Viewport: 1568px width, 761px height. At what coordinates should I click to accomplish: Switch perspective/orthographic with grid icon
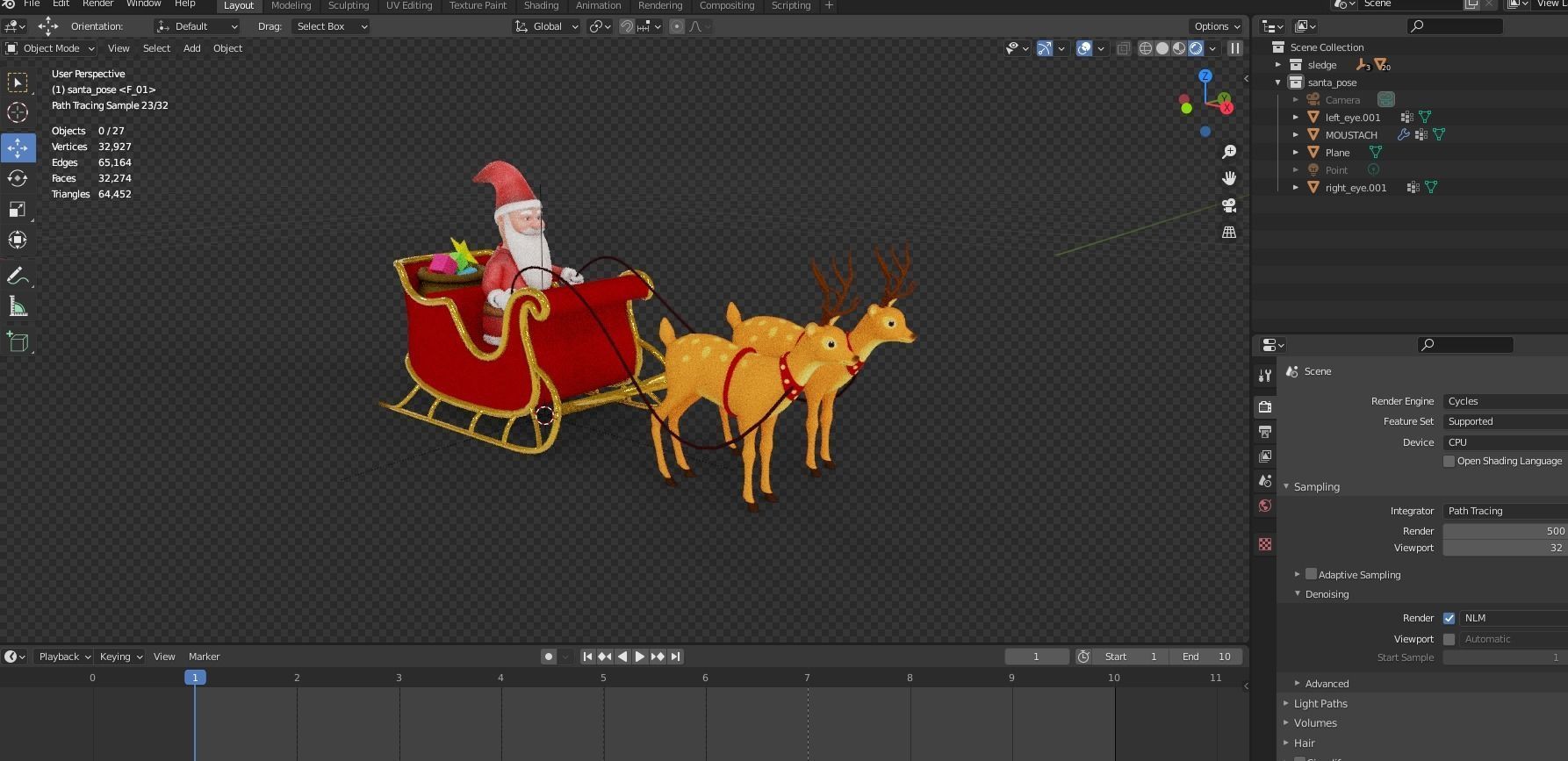1229,232
